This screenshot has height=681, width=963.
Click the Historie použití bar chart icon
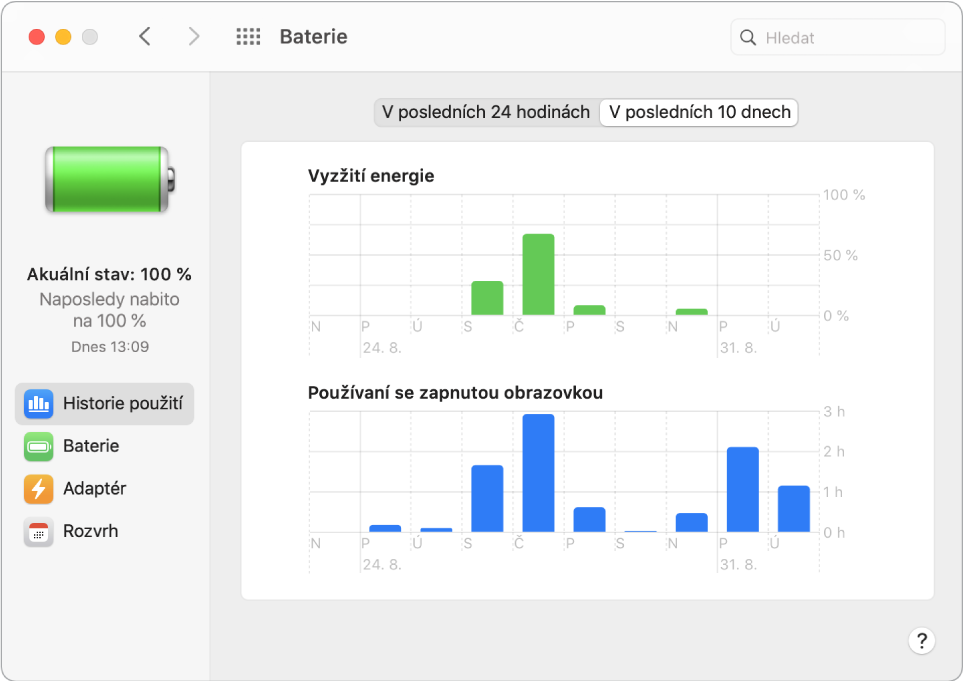(x=39, y=404)
